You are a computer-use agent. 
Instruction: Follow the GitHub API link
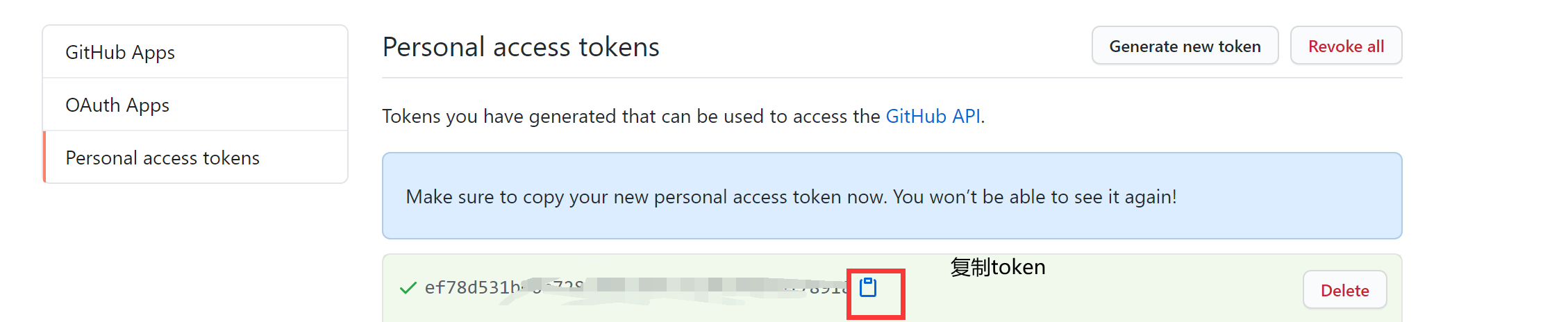click(x=933, y=117)
